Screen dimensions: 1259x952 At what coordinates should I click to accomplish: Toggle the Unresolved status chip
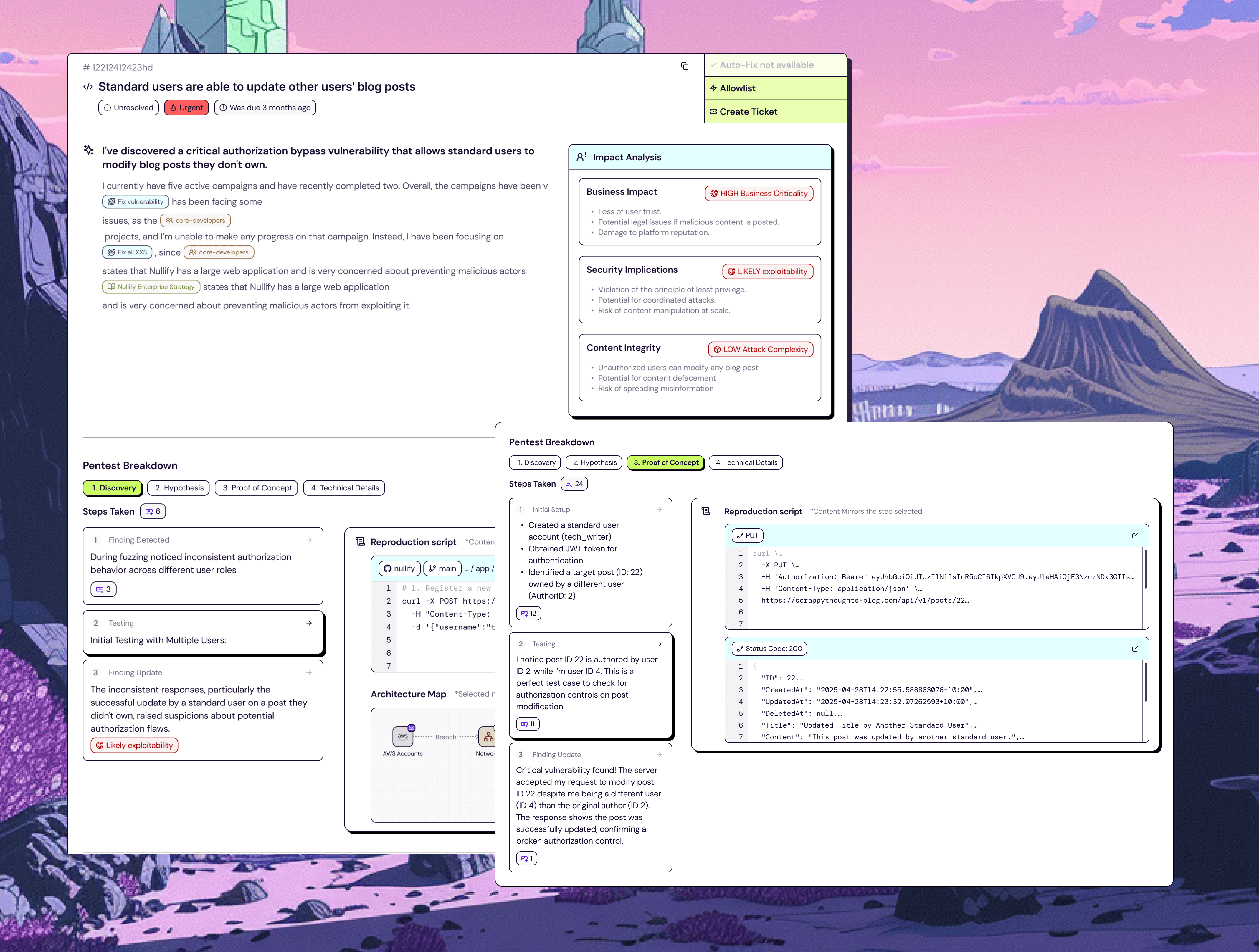tap(129, 108)
